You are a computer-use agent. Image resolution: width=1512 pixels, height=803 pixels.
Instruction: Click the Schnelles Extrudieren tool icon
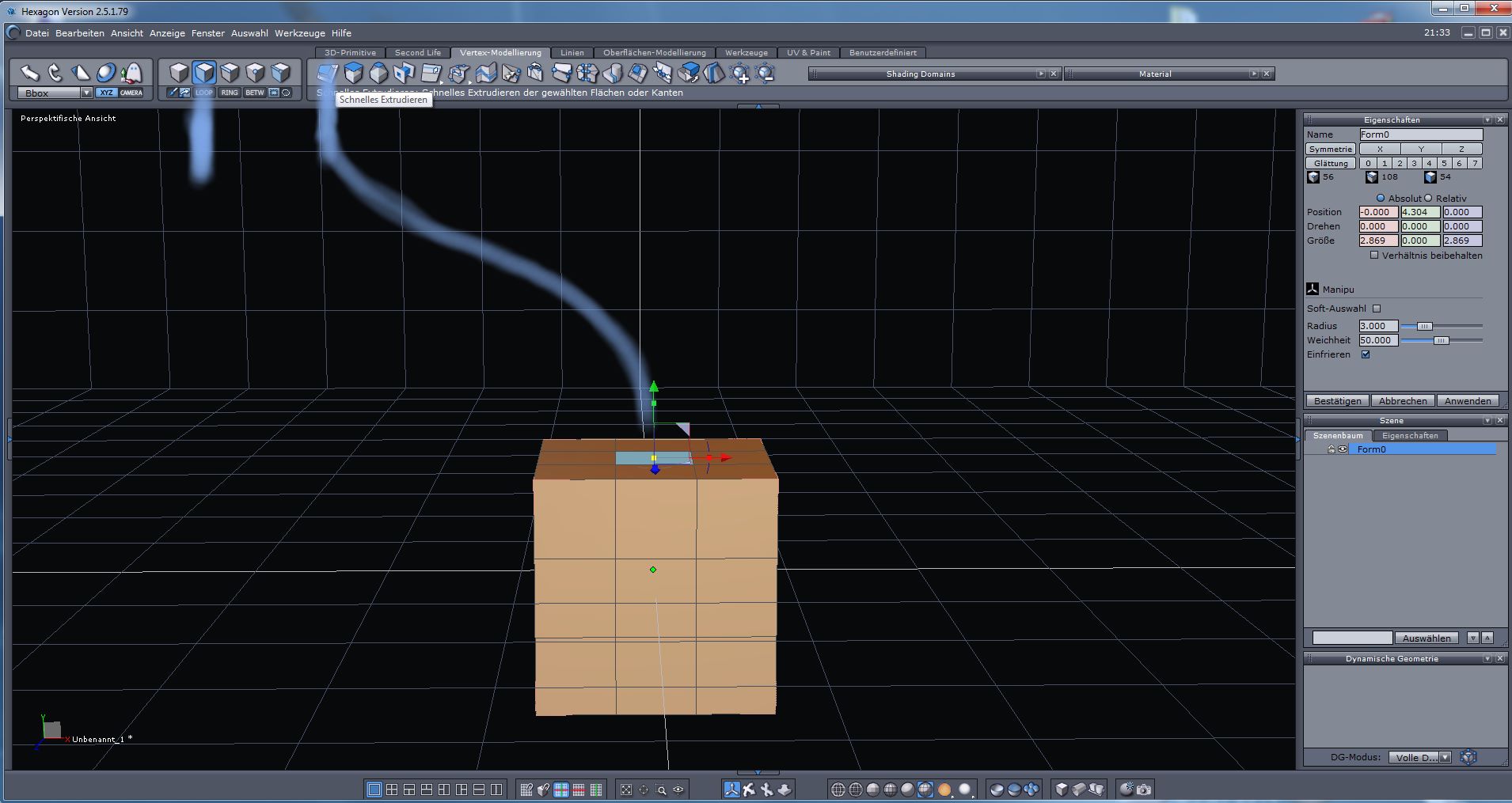[327, 74]
